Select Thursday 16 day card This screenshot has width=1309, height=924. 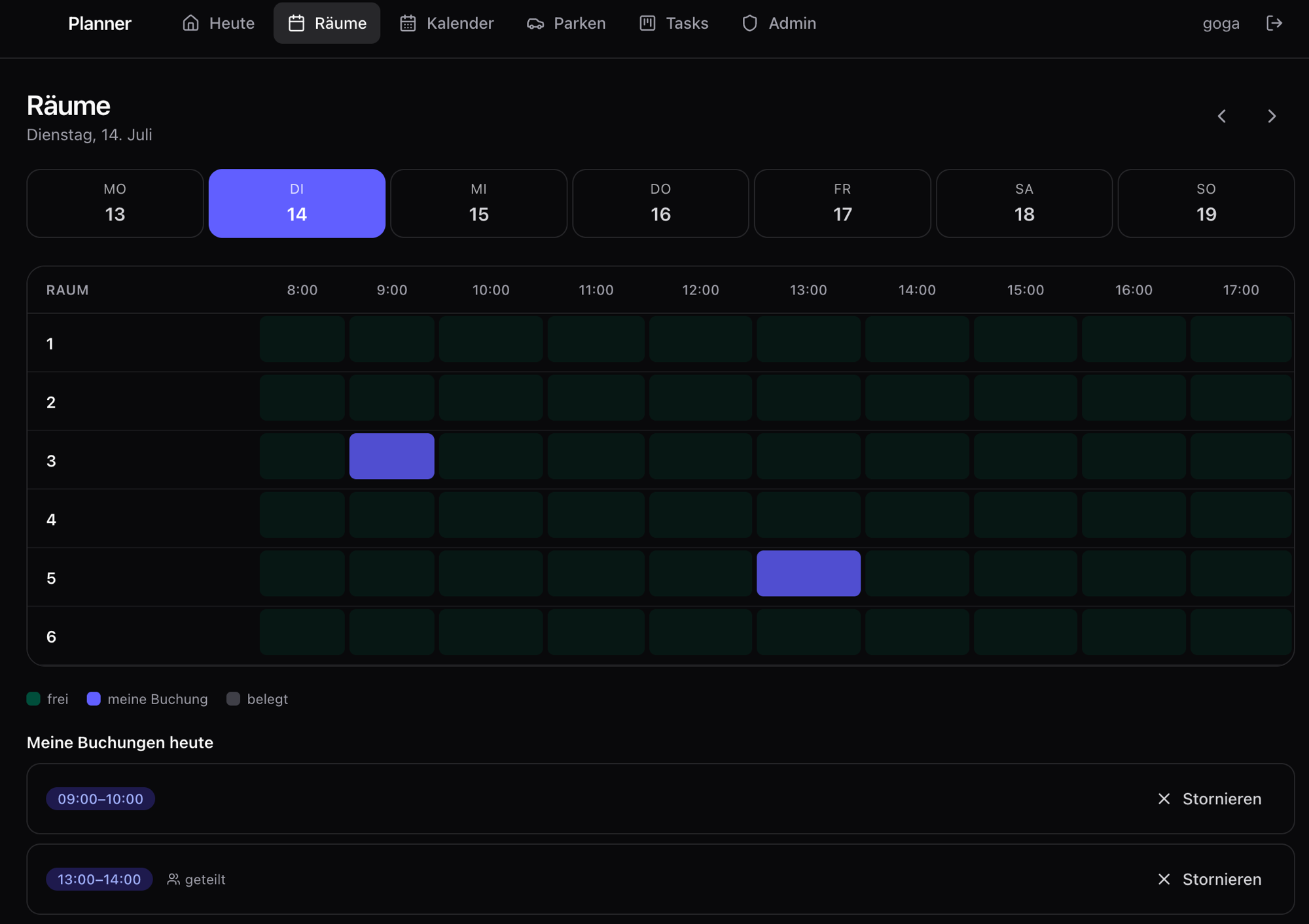pos(660,204)
